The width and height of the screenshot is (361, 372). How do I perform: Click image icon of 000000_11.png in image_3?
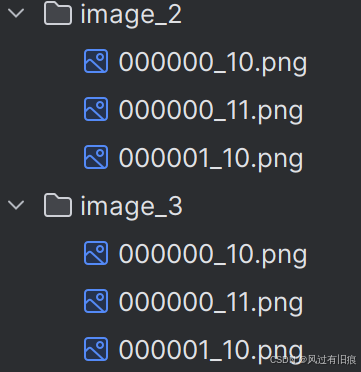96,301
